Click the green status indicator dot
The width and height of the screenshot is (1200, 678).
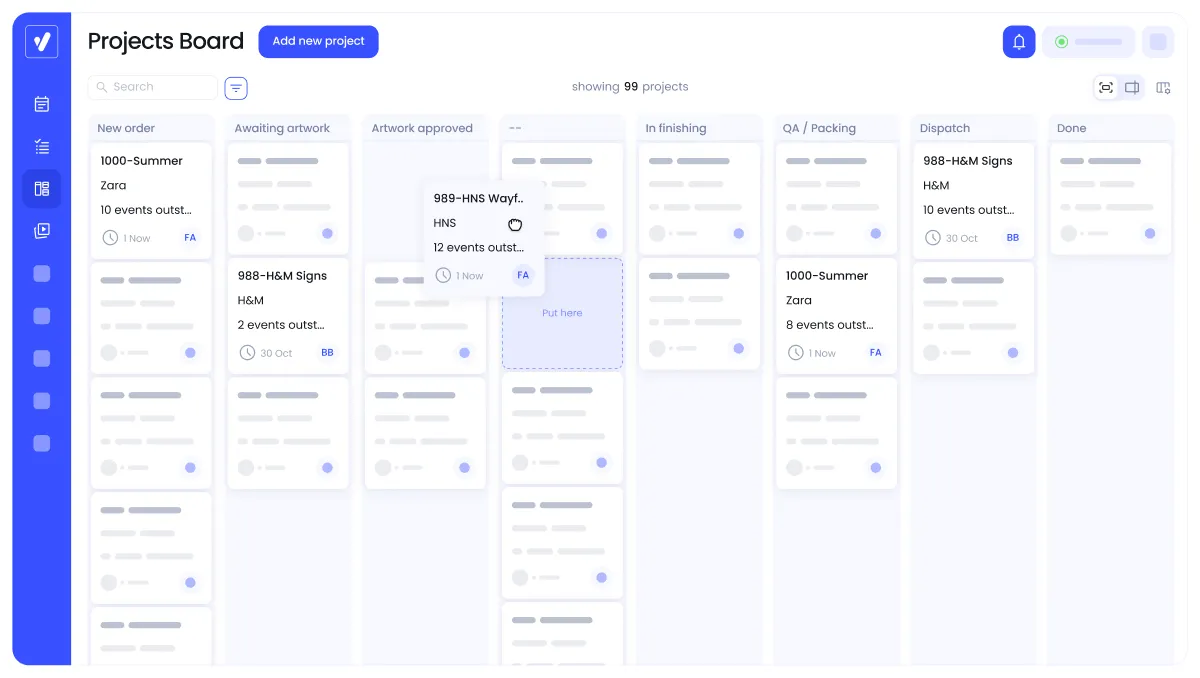[1062, 42]
